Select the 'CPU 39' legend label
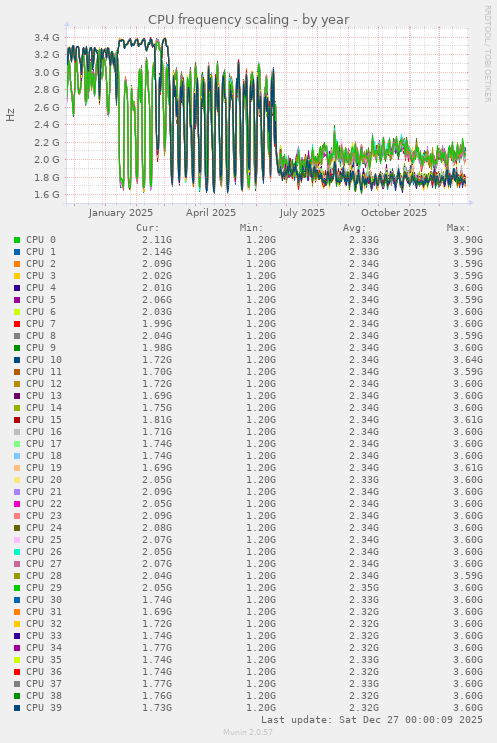 (x=44, y=708)
